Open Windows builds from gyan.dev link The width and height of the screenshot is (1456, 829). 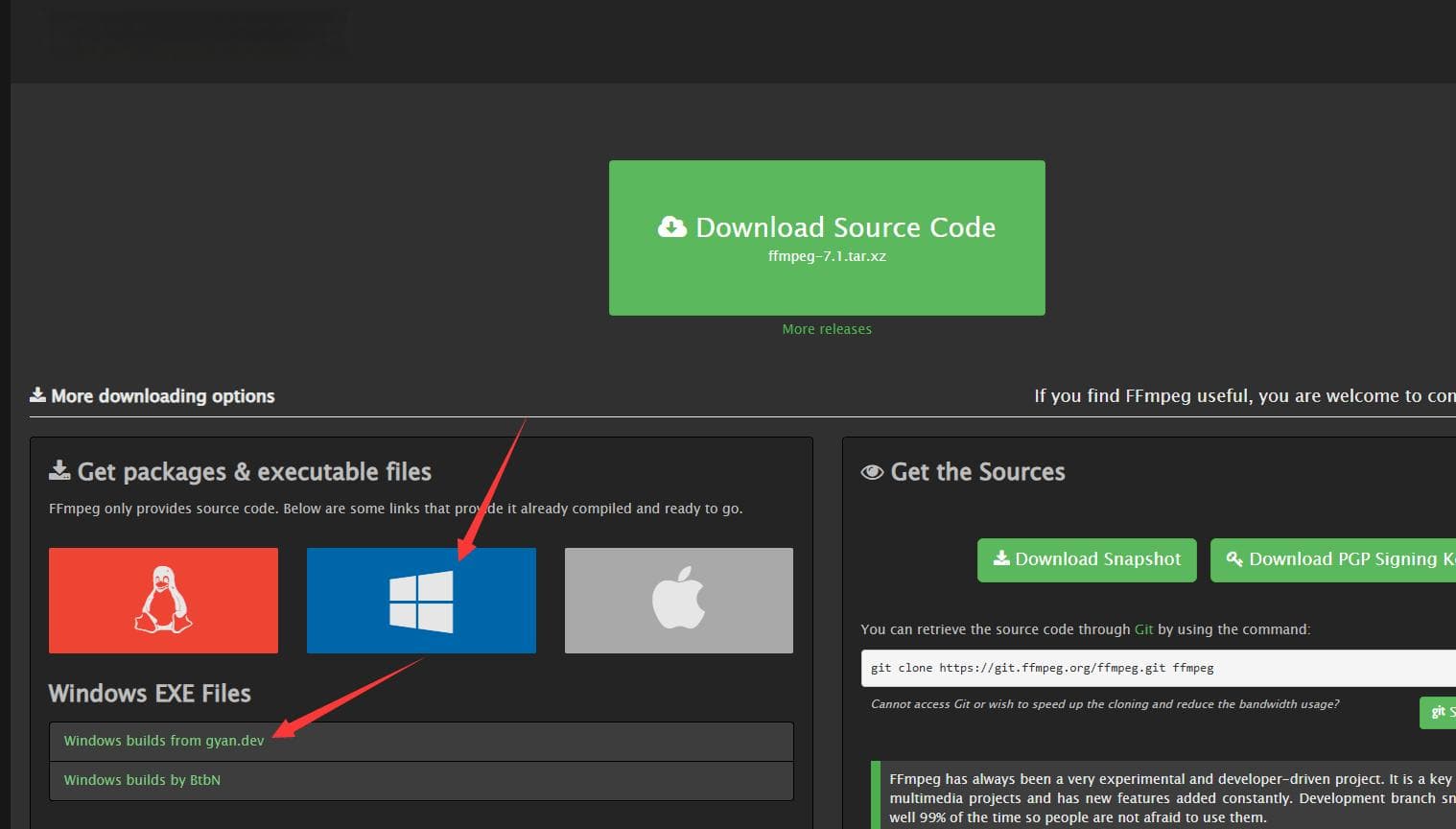164,741
